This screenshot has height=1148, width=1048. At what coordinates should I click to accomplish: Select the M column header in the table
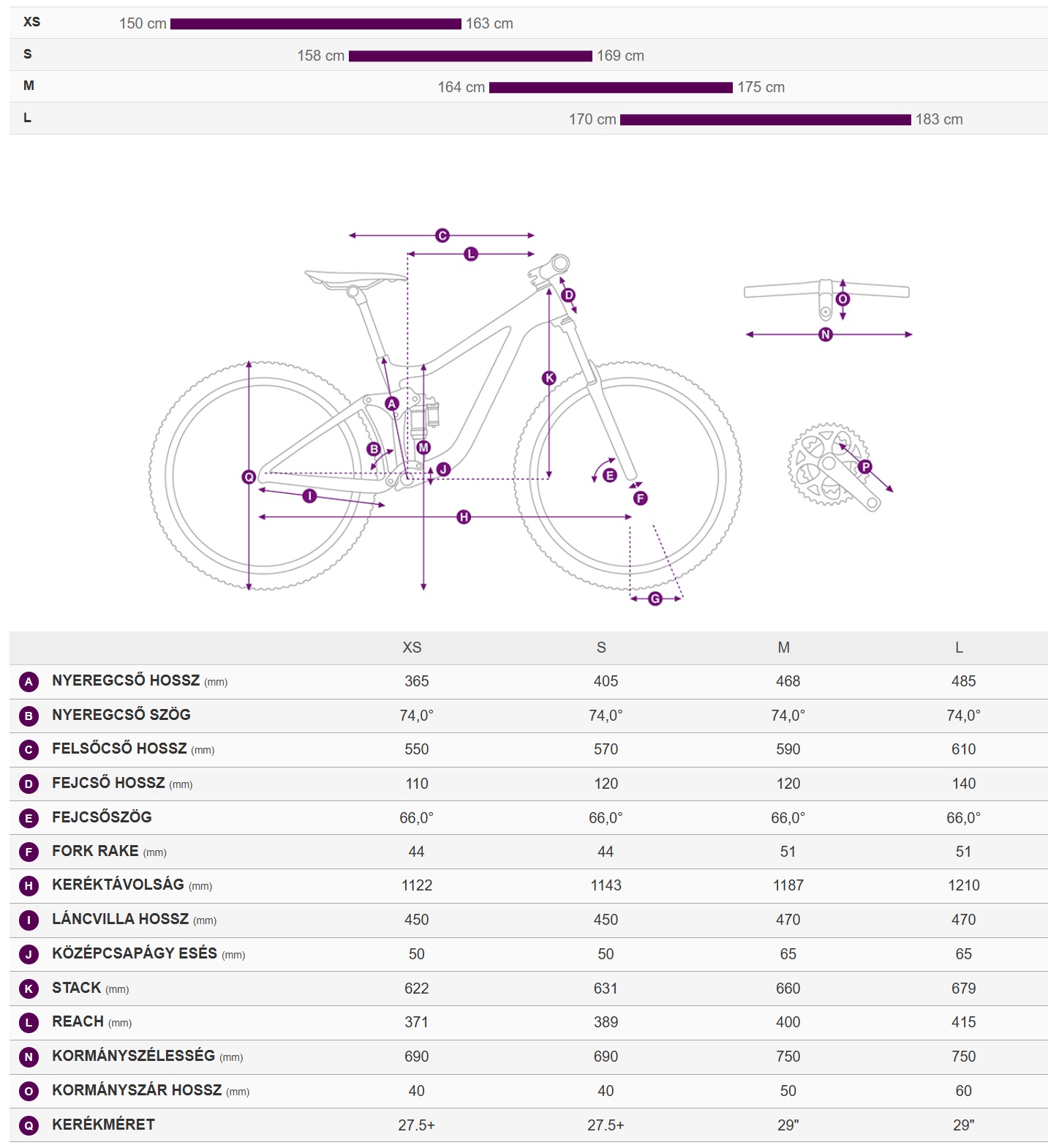[x=783, y=648]
